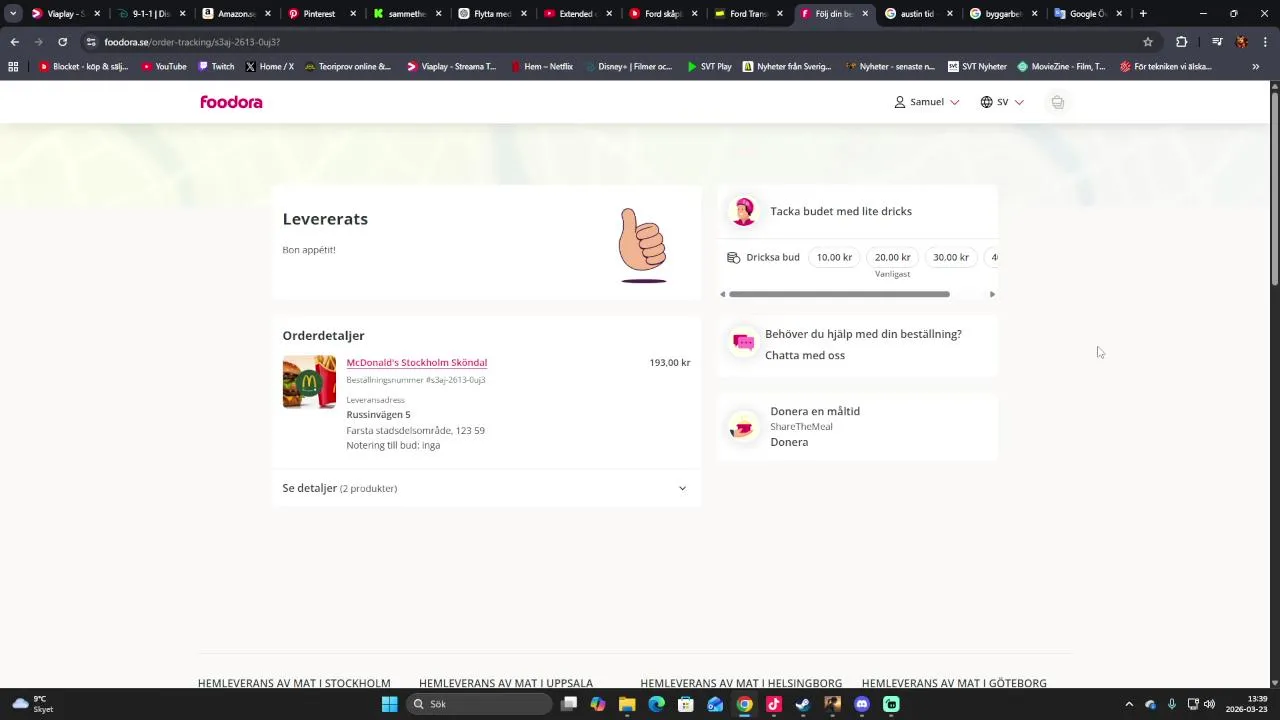
Task: Click the right arrow of the tip scrollbar
Action: 992,294
